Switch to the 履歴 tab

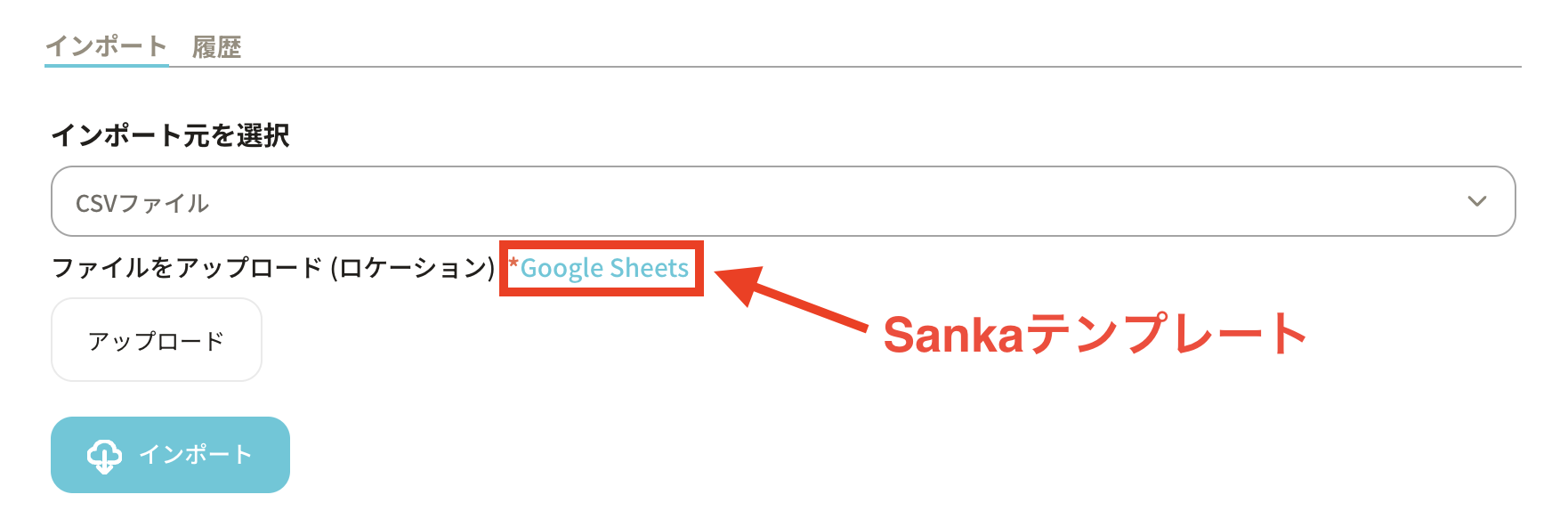point(216,47)
